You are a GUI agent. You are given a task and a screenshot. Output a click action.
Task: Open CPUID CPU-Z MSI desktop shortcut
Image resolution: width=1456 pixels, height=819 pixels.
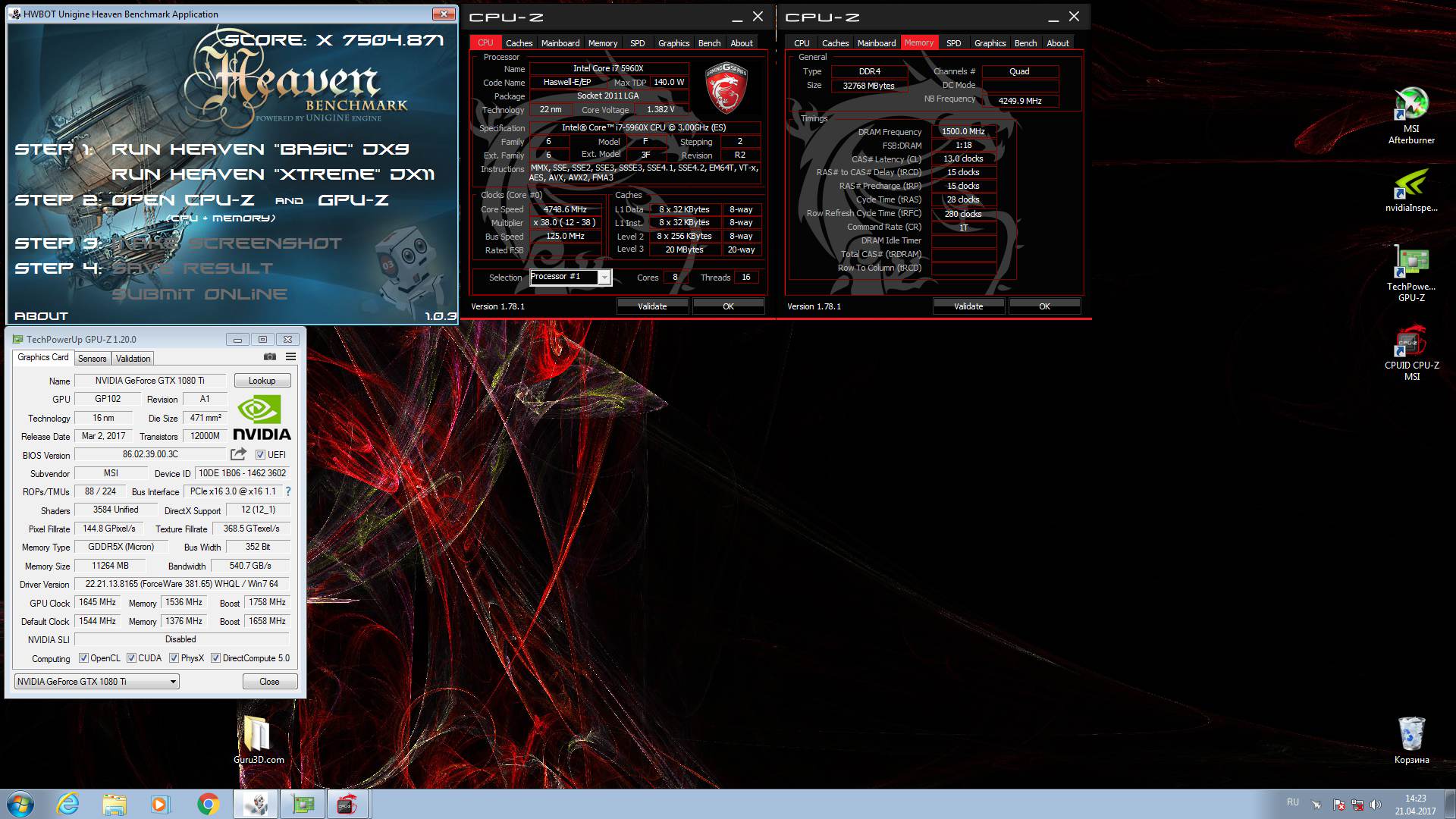pos(1410,353)
